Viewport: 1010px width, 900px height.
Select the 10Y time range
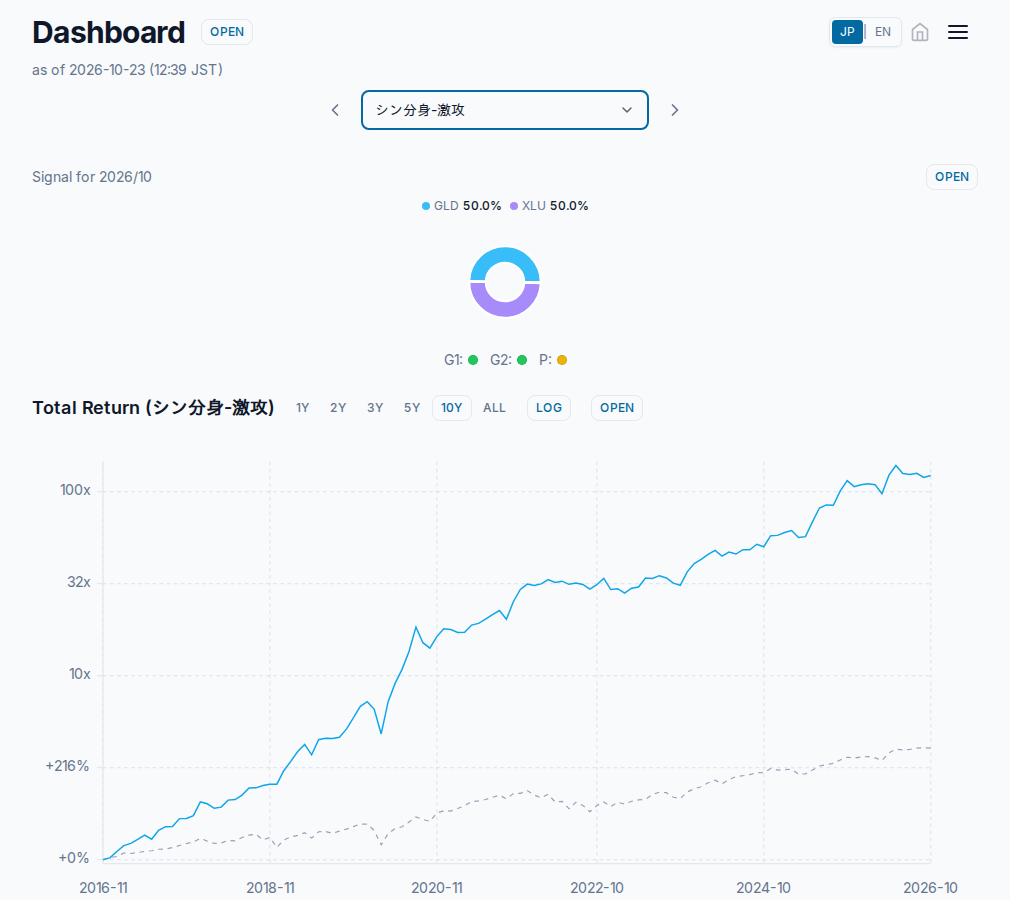tap(452, 408)
